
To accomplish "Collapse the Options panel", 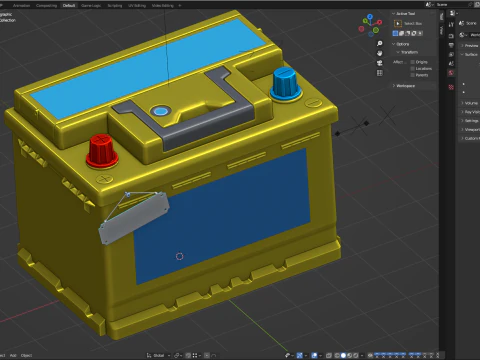I will click(x=394, y=44).
